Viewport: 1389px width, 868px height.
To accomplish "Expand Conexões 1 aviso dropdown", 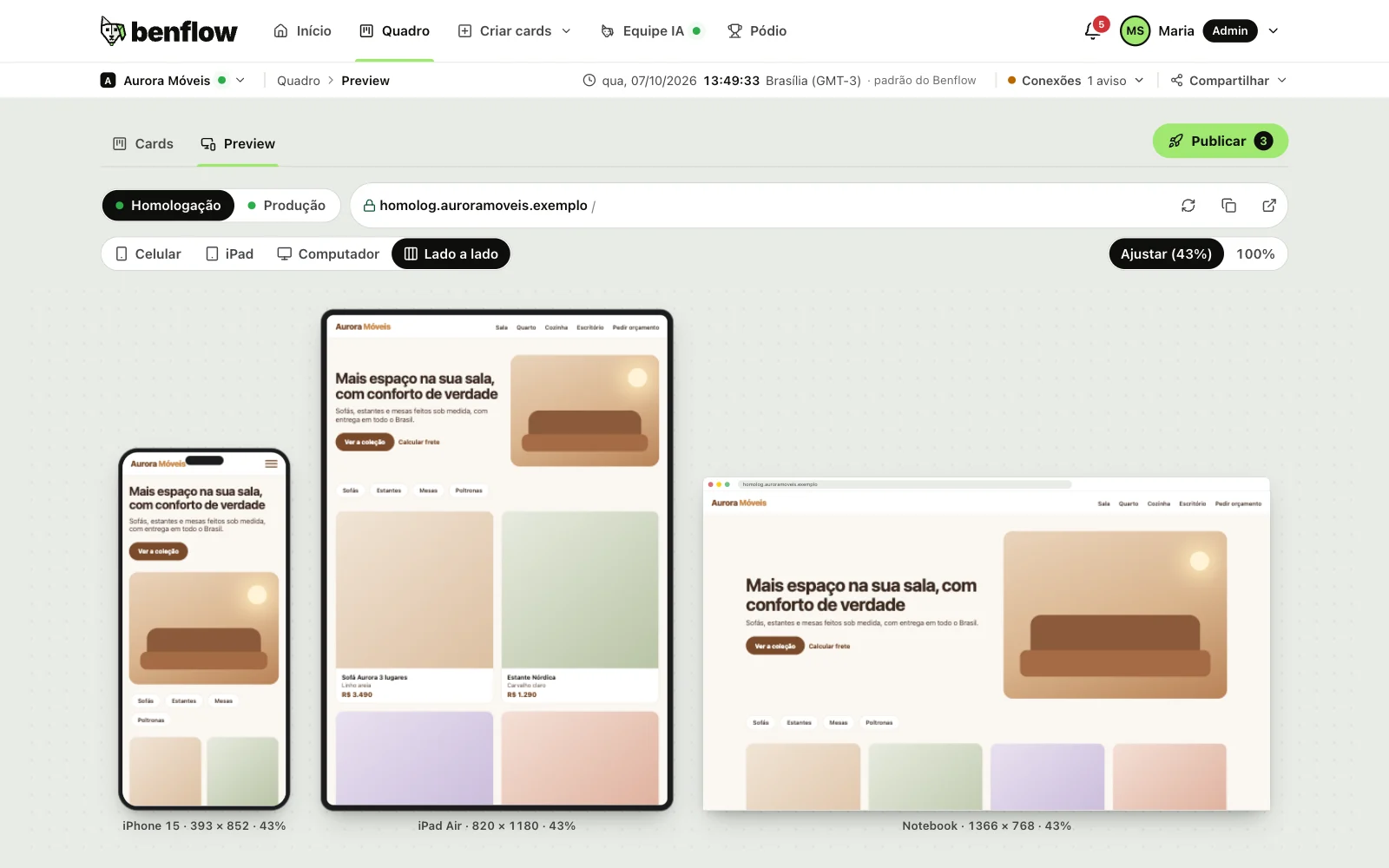I will (x=1076, y=81).
